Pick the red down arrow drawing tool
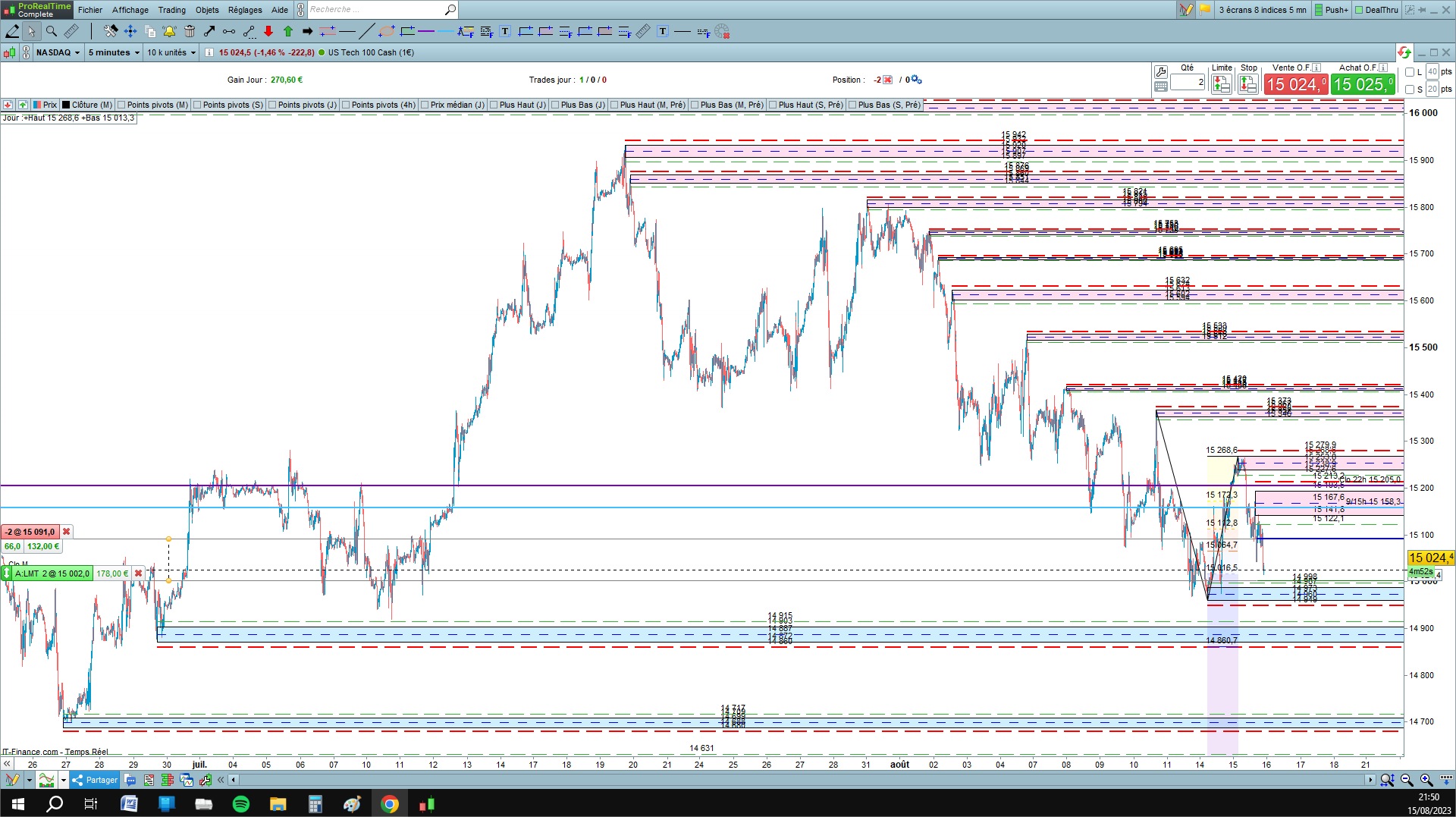The height and width of the screenshot is (817, 1456). 268,31
